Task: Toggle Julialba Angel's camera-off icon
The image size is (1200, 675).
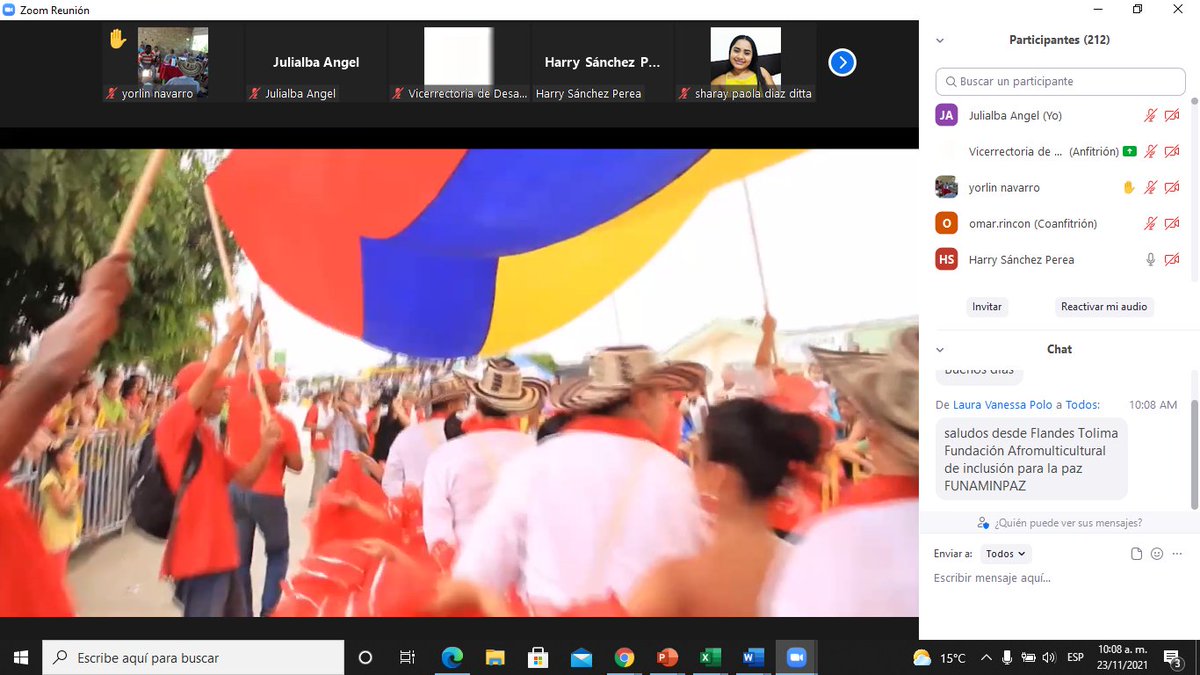Action: 1172,115
